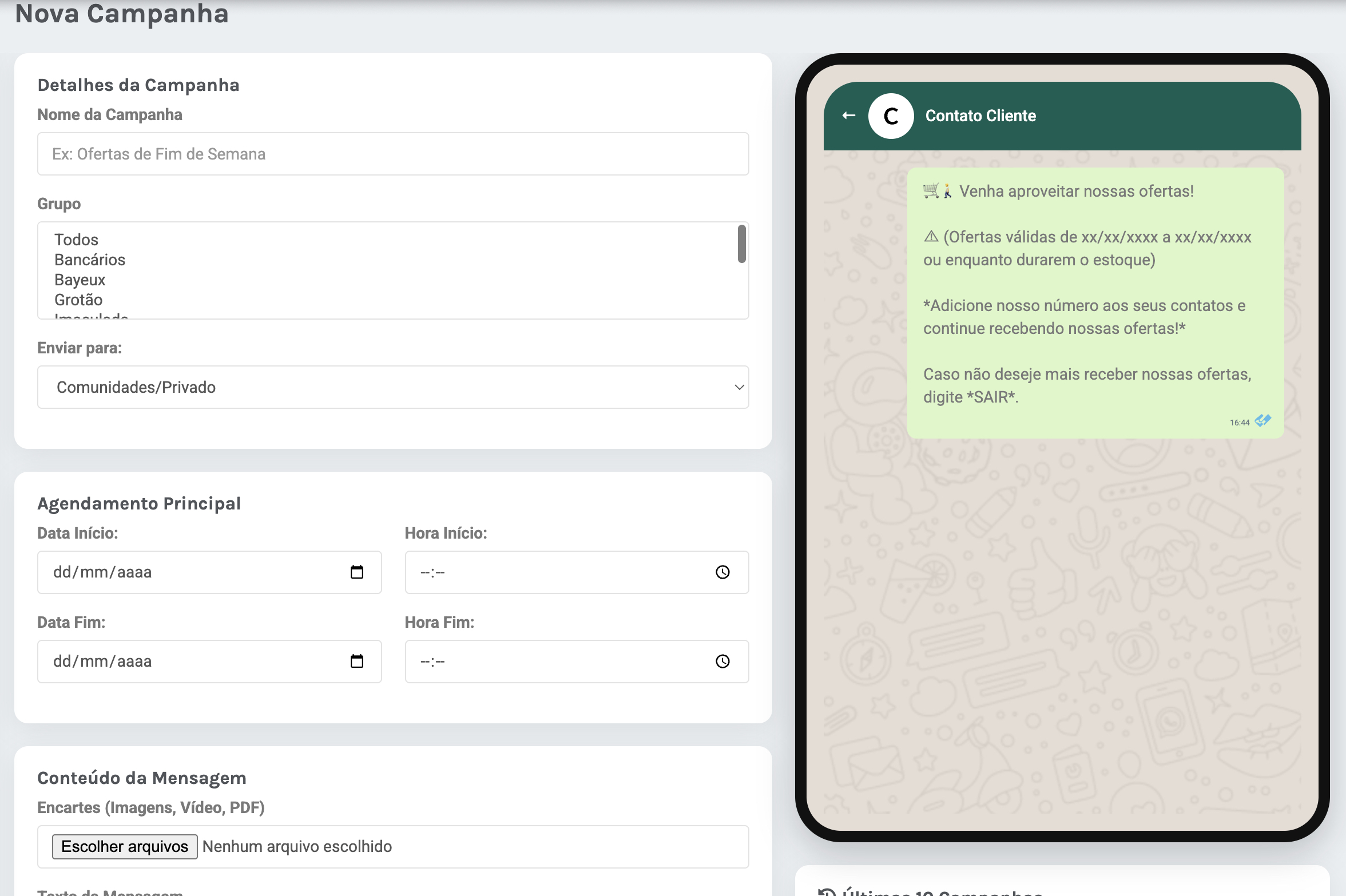Click the Data Fim date field
Image resolution: width=1346 pixels, height=896 pixels.
click(209, 661)
